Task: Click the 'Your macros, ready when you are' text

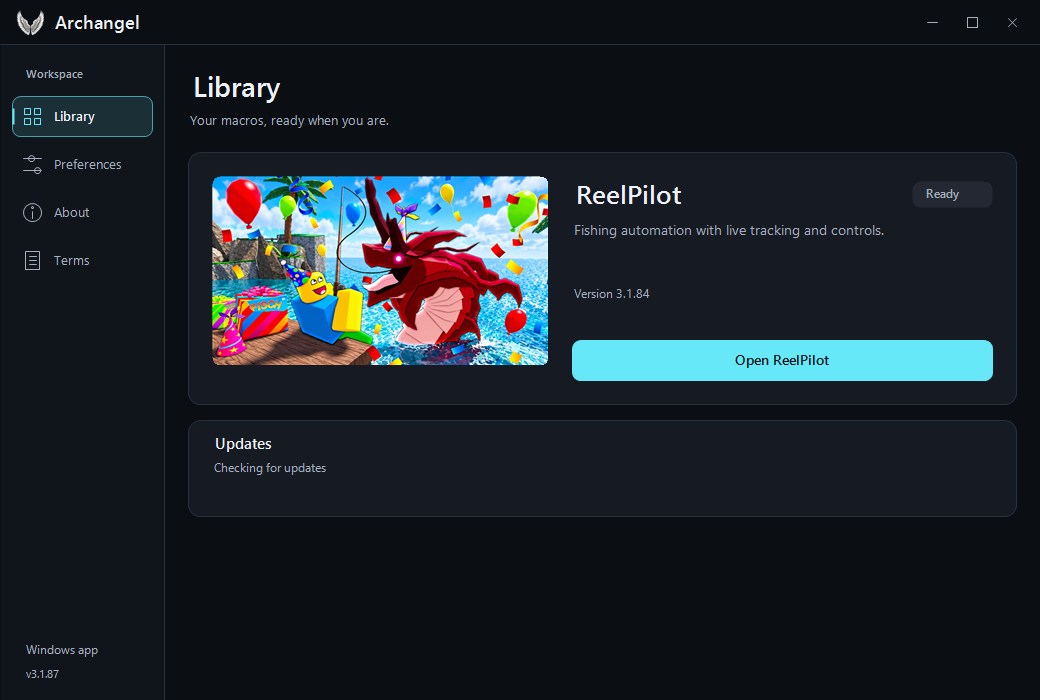Action: [289, 121]
